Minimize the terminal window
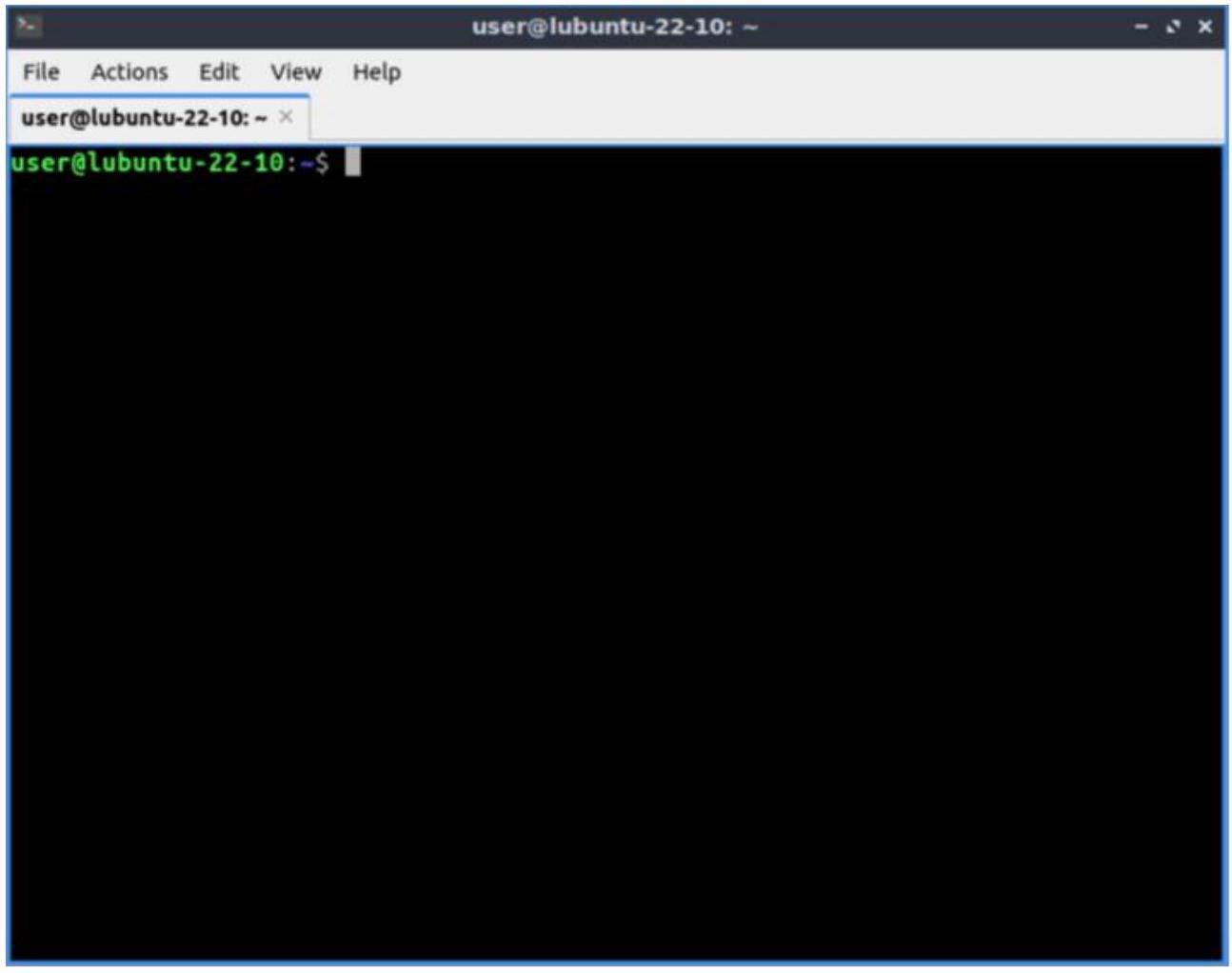This screenshot has height=973, width=1232. coord(1141,27)
